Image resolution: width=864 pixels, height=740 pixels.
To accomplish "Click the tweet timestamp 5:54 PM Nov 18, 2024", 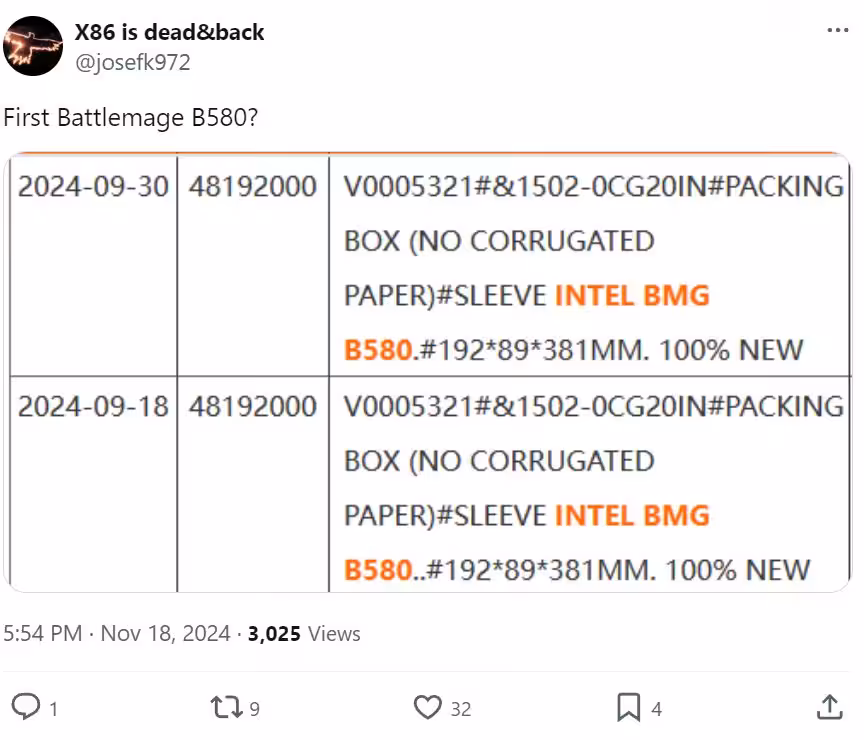I will tap(119, 634).
